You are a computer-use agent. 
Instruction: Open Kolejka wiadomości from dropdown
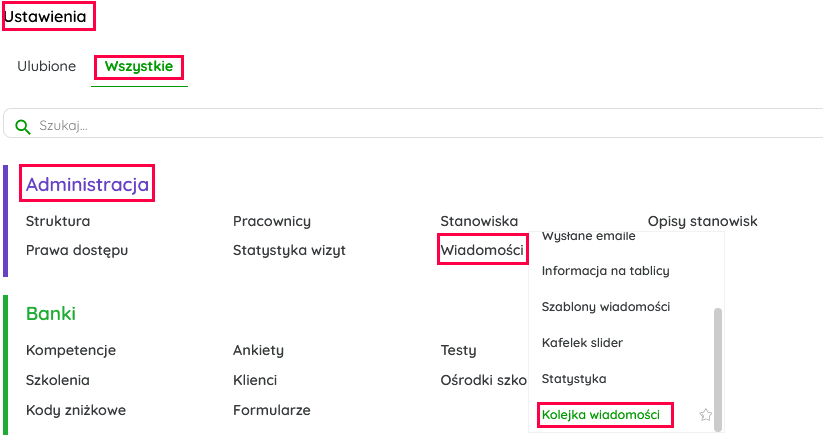point(601,415)
